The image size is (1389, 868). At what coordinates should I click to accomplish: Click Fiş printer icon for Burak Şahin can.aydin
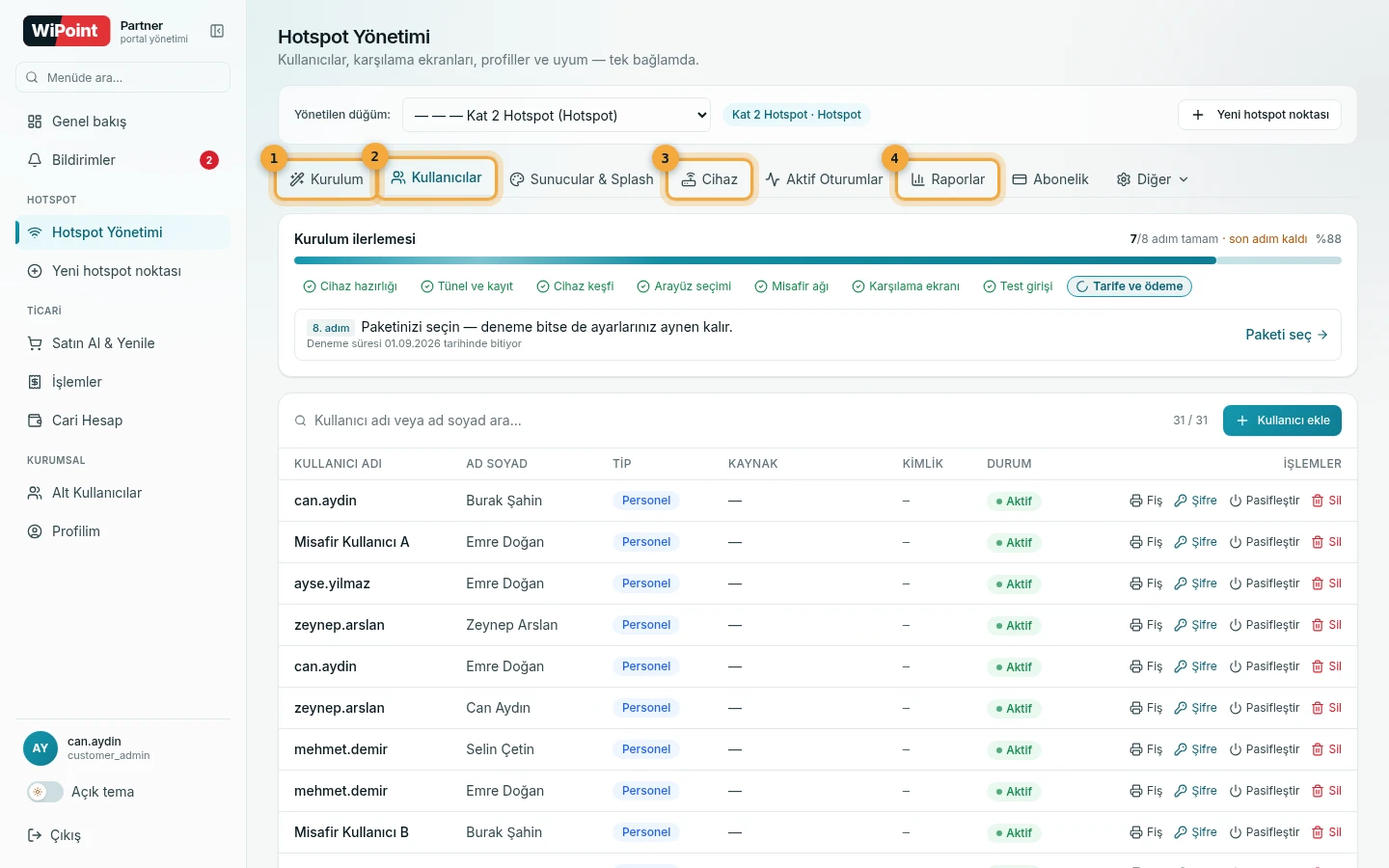[1136, 501]
